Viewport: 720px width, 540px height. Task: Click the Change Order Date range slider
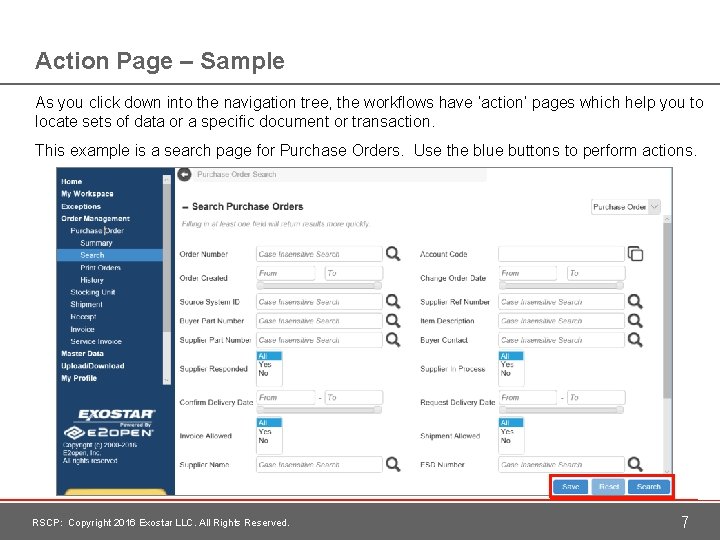point(562,286)
